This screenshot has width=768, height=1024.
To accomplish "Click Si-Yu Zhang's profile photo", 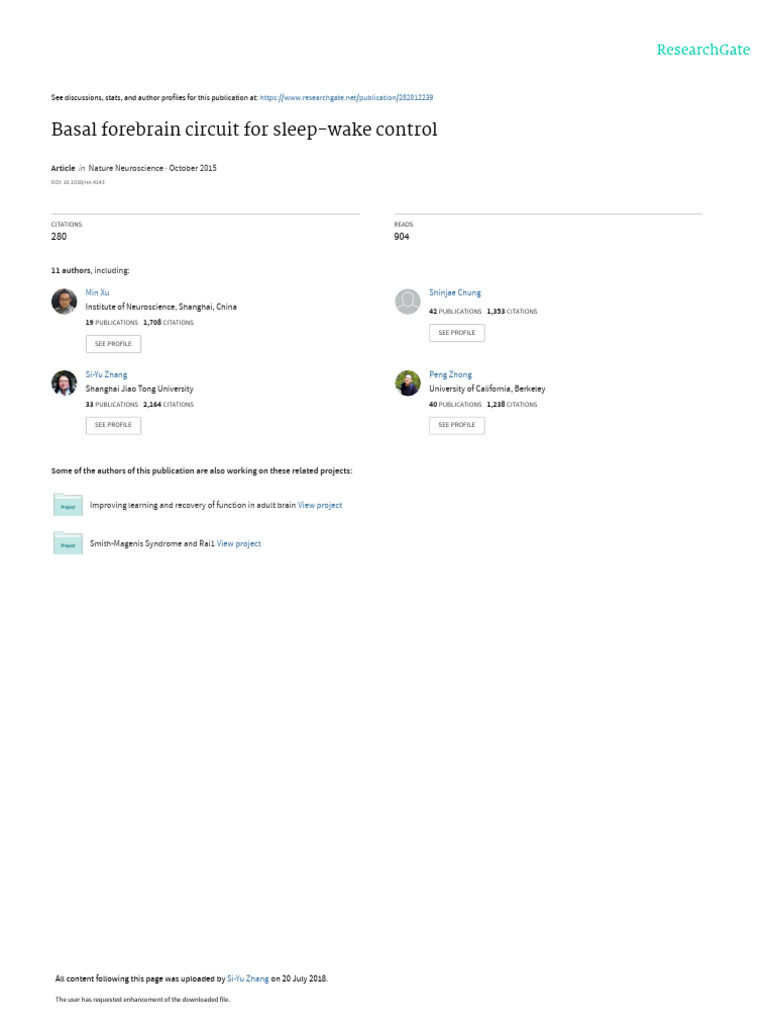I will (64, 383).
